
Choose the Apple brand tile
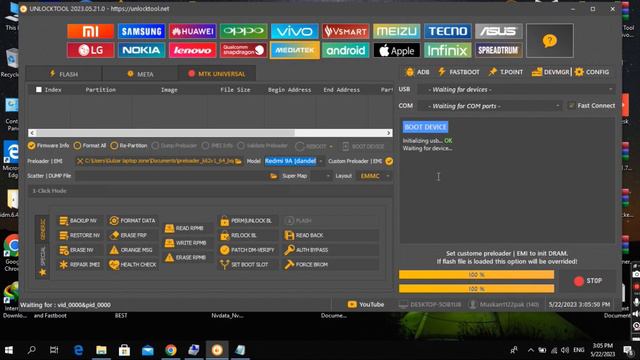(396, 50)
